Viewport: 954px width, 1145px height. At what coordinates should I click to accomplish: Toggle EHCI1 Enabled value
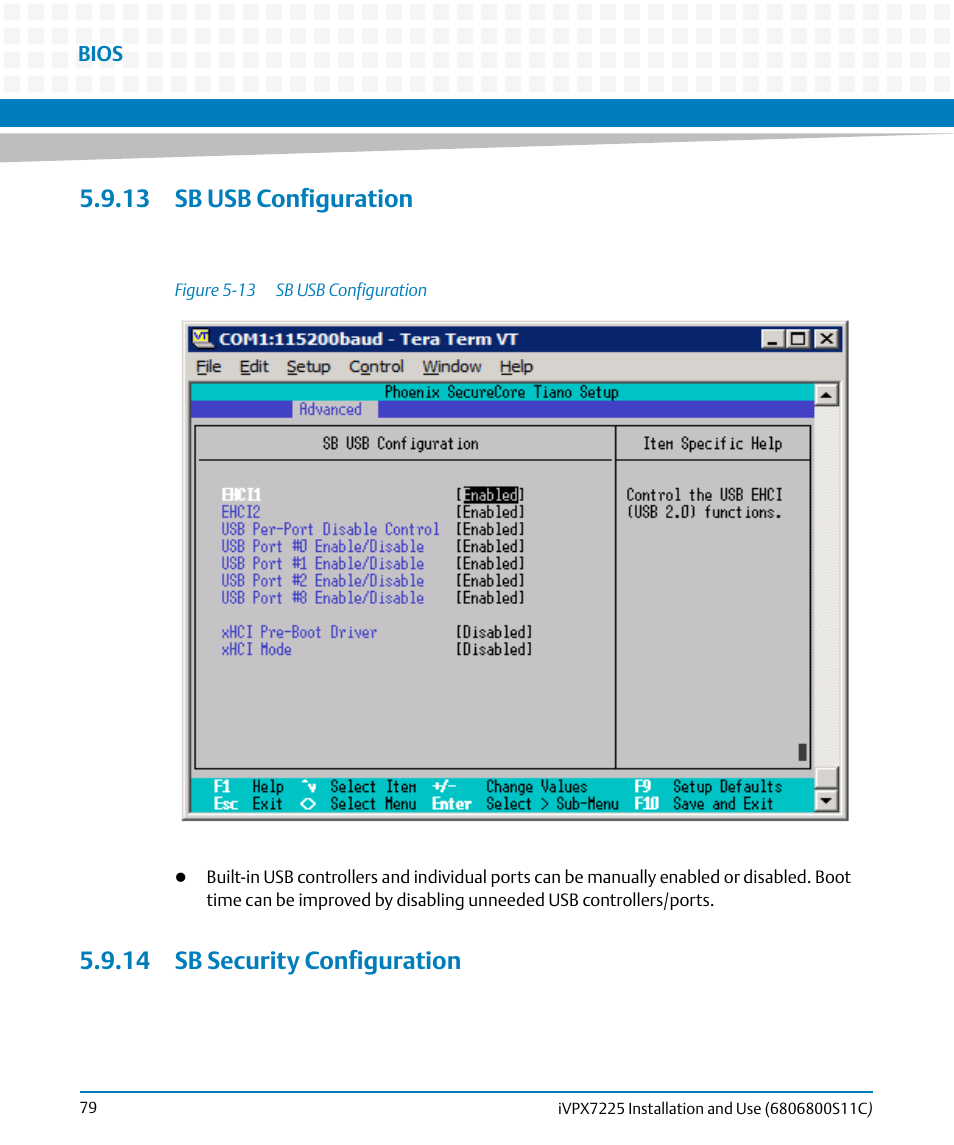coord(491,495)
